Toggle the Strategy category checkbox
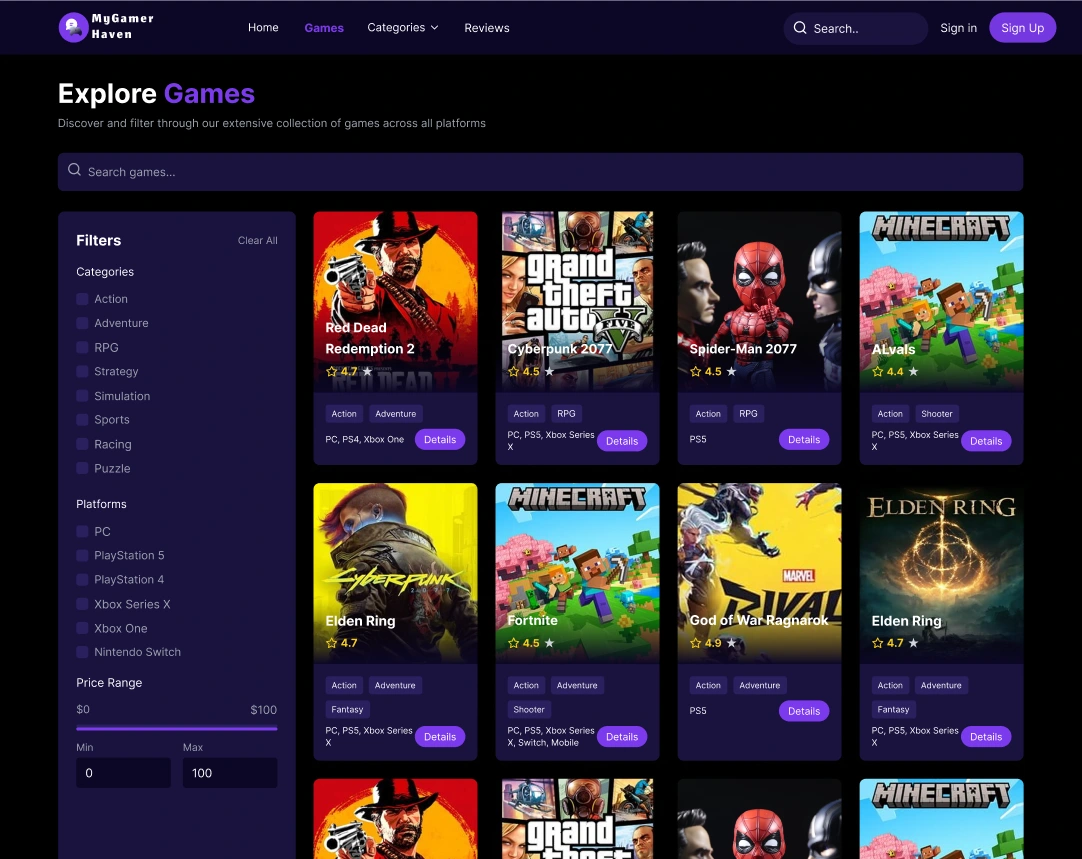 click(82, 371)
